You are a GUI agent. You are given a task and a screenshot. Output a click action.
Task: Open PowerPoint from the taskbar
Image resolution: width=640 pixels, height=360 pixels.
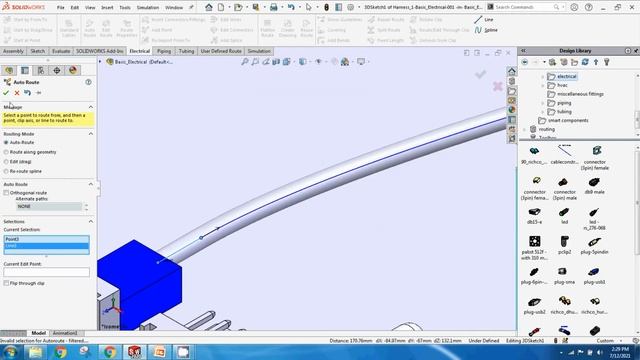(159, 352)
